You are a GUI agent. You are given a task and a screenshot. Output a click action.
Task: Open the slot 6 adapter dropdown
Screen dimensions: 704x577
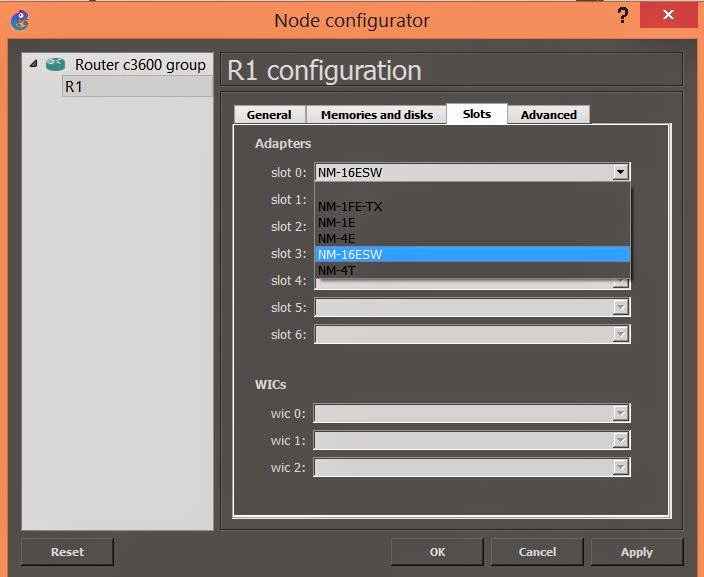(620, 334)
